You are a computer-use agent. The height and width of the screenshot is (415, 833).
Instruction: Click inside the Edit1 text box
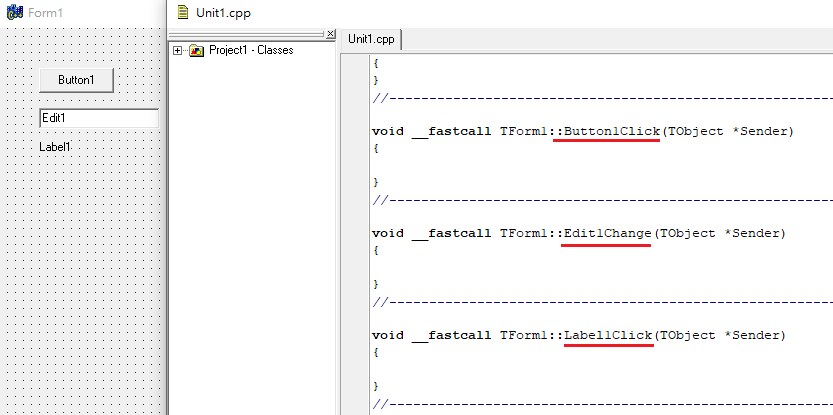coord(99,118)
